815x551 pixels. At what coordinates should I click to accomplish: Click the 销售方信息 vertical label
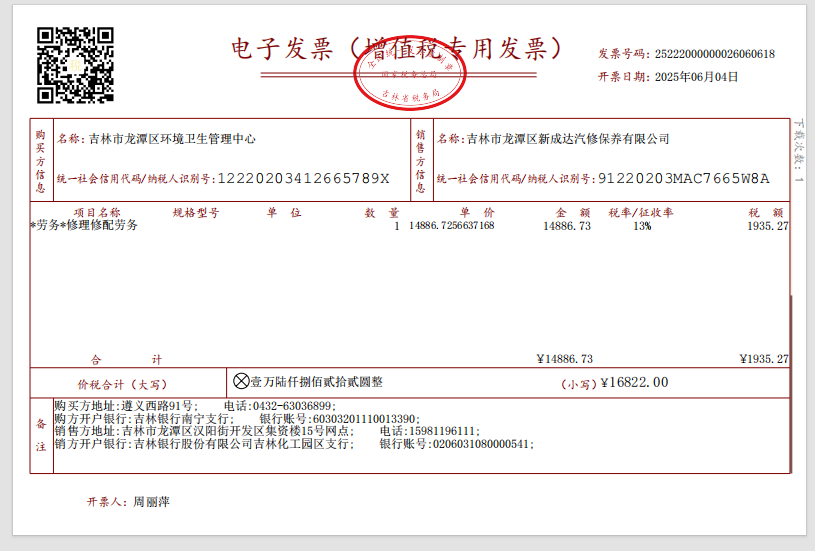click(x=421, y=161)
